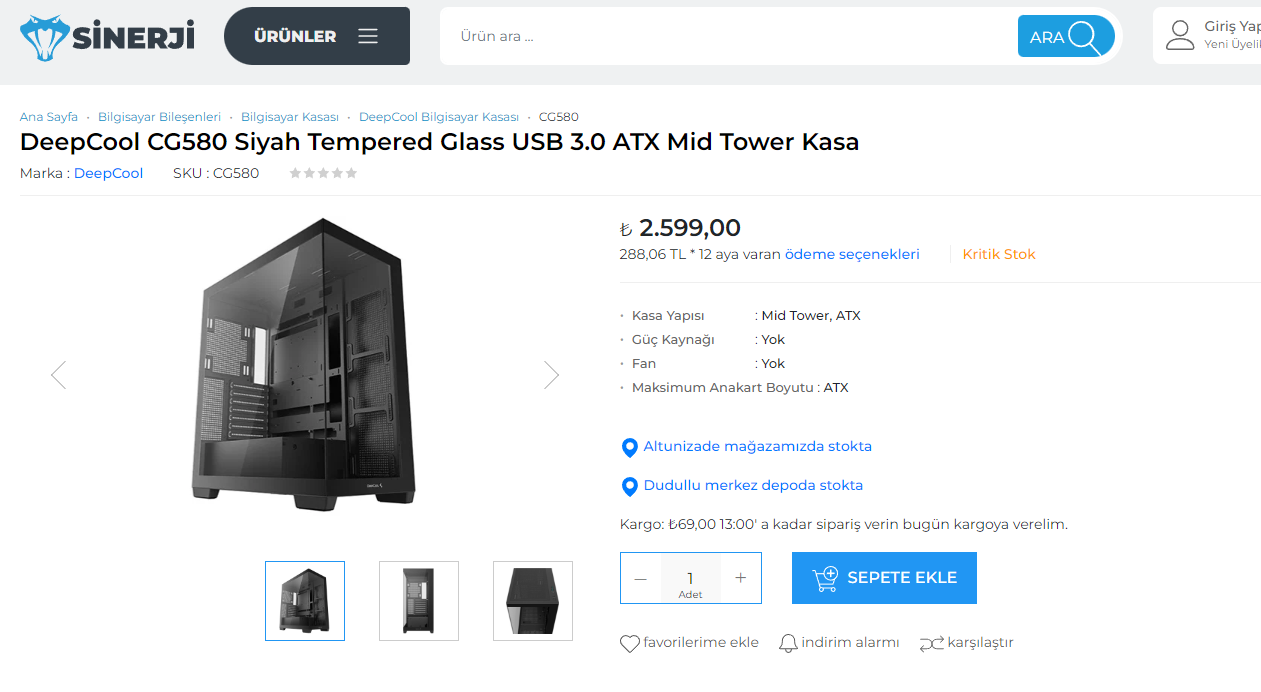Click the user account icon

1180,35
